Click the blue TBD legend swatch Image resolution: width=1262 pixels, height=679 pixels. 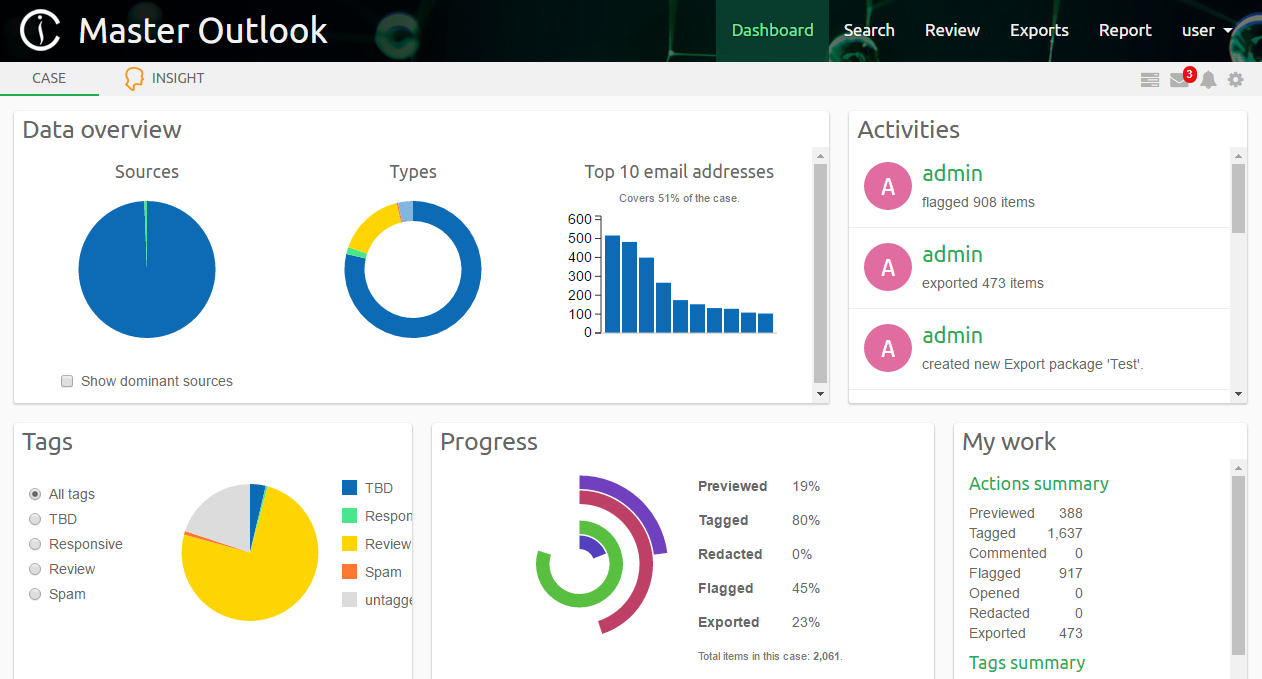[x=351, y=487]
